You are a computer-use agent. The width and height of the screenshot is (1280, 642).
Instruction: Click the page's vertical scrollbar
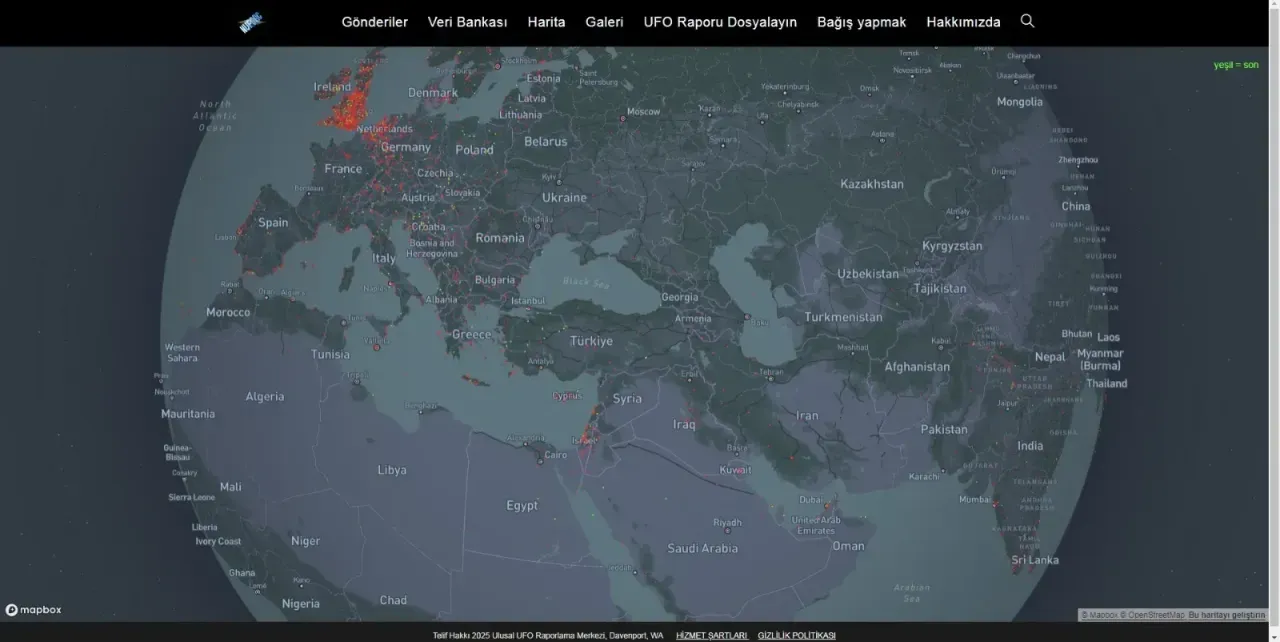pos(1274,300)
